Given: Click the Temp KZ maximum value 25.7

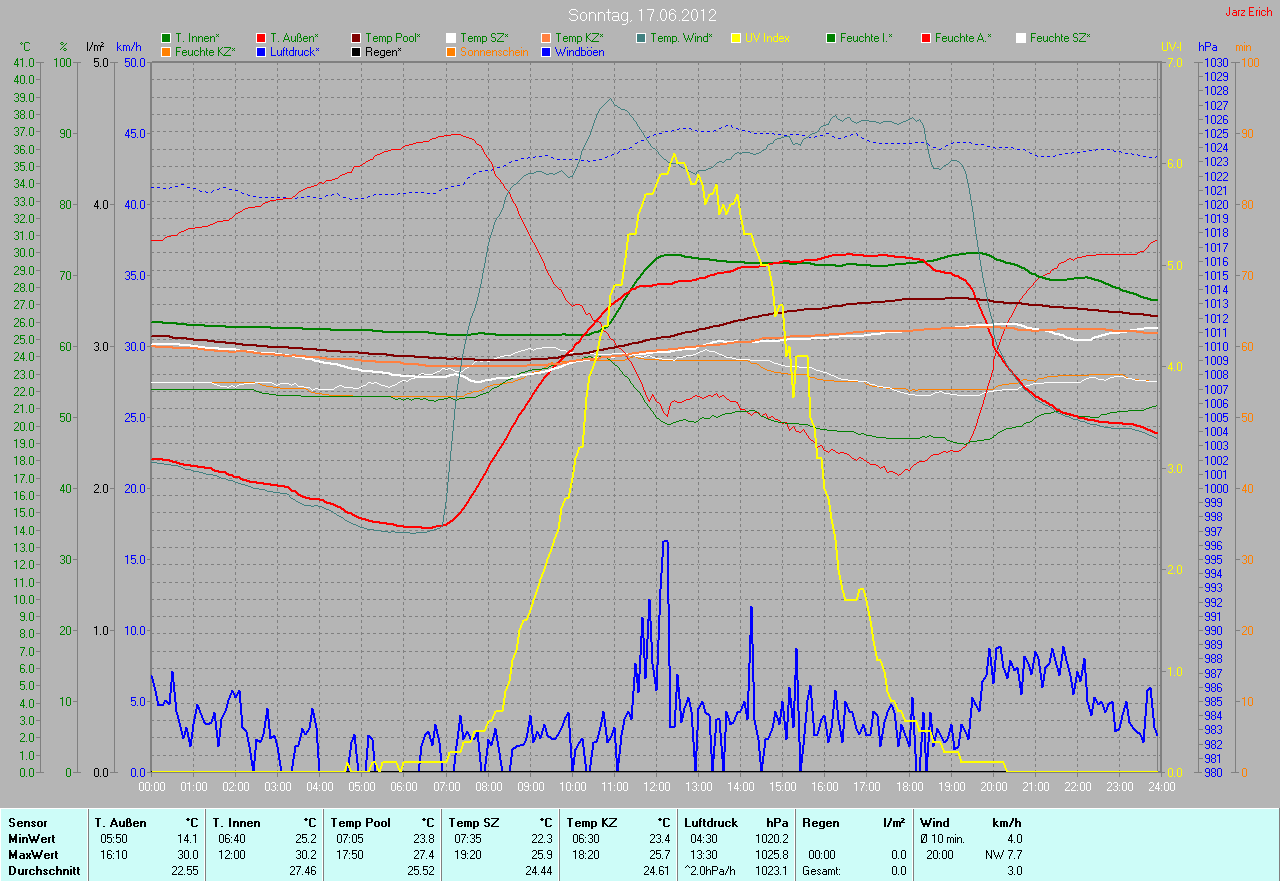Looking at the screenshot, I should tap(659, 855).
